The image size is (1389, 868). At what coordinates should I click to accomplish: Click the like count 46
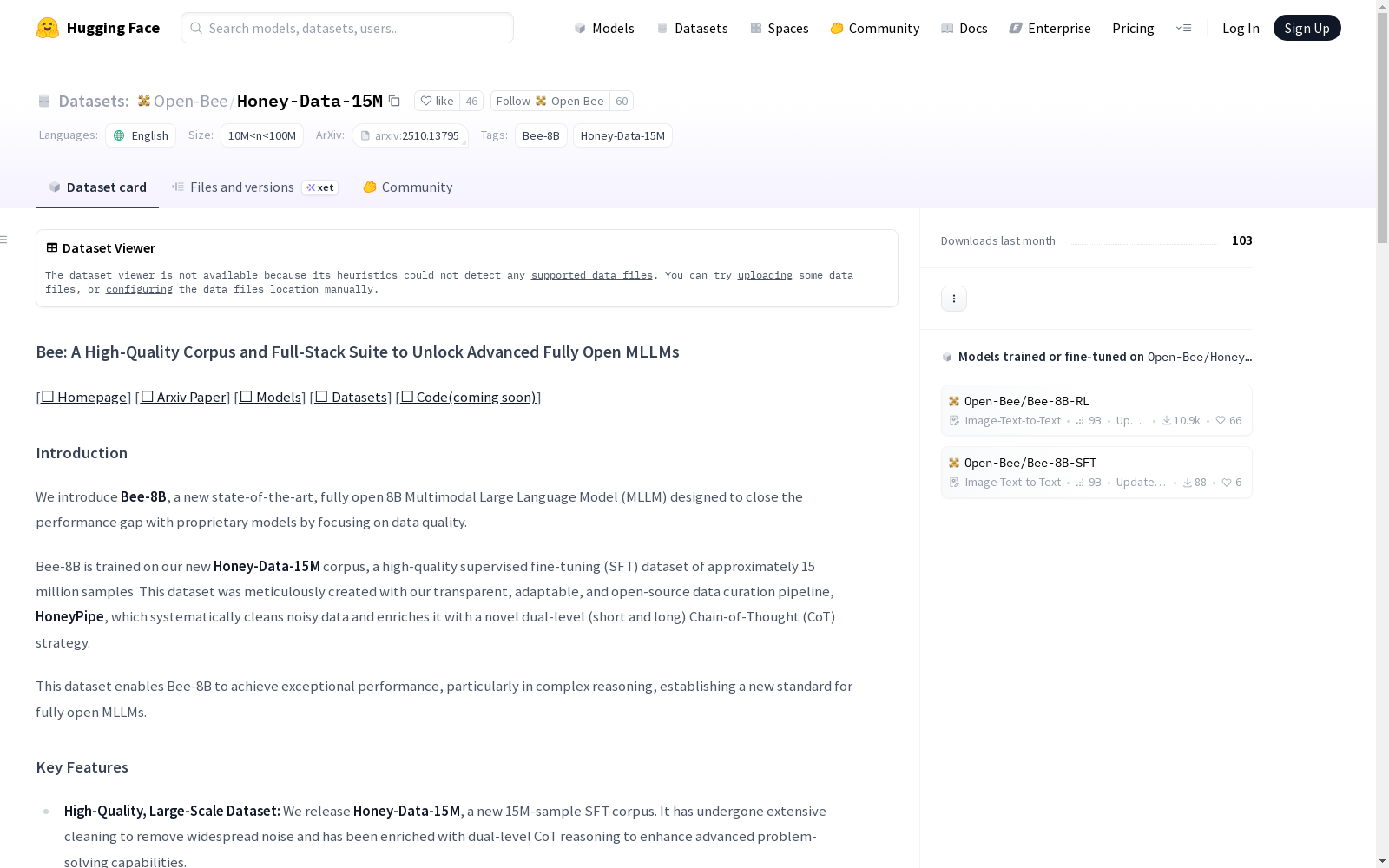471,101
